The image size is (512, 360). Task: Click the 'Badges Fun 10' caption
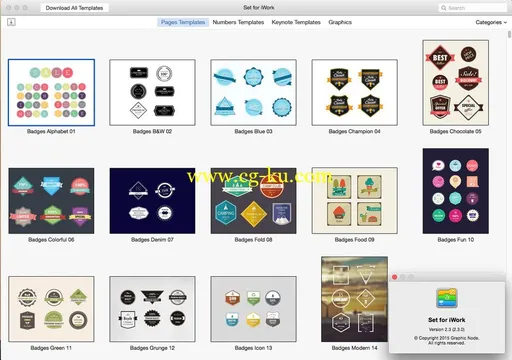click(x=456, y=240)
